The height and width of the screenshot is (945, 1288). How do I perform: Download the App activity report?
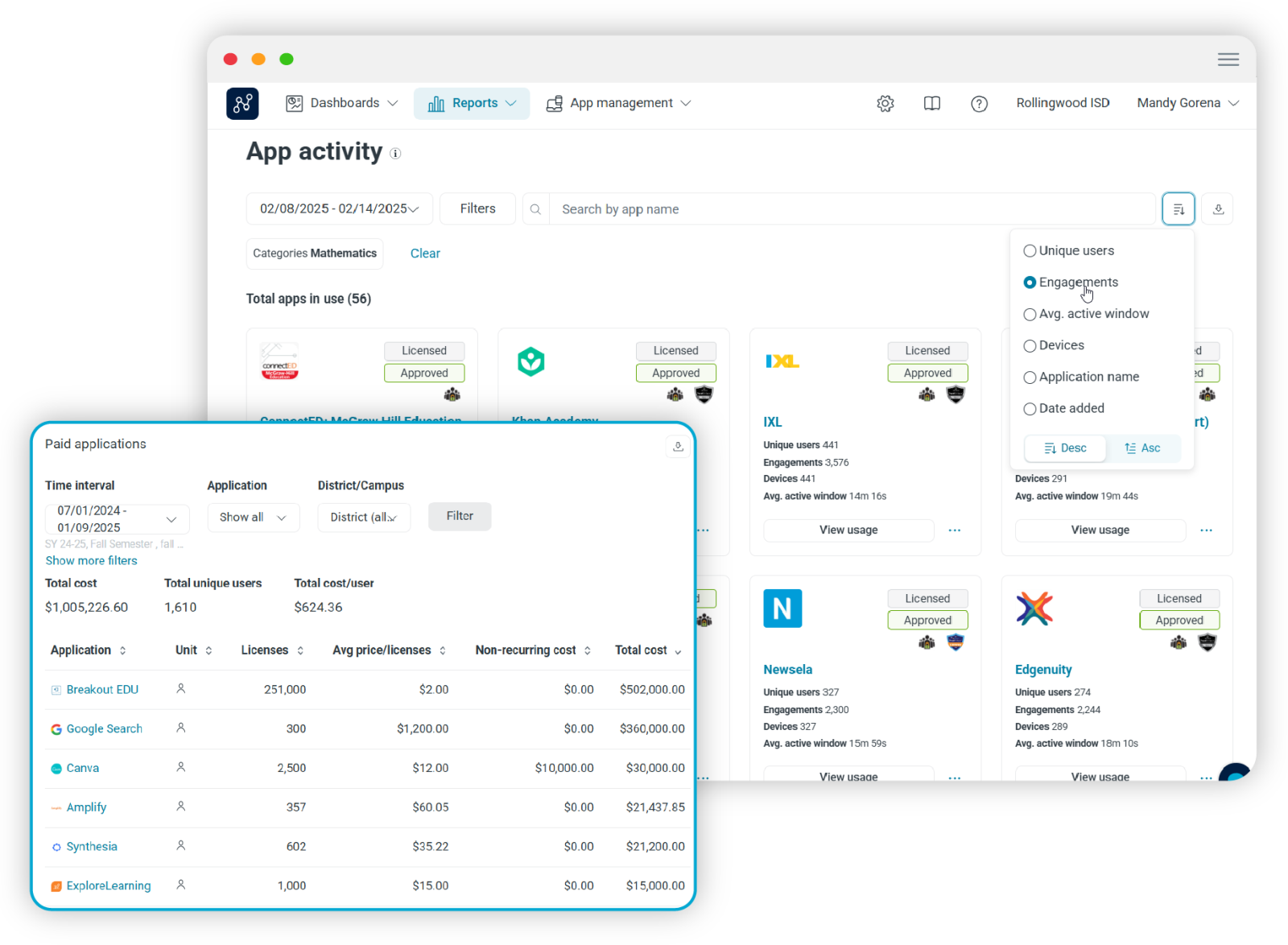tap(1218, 209)
